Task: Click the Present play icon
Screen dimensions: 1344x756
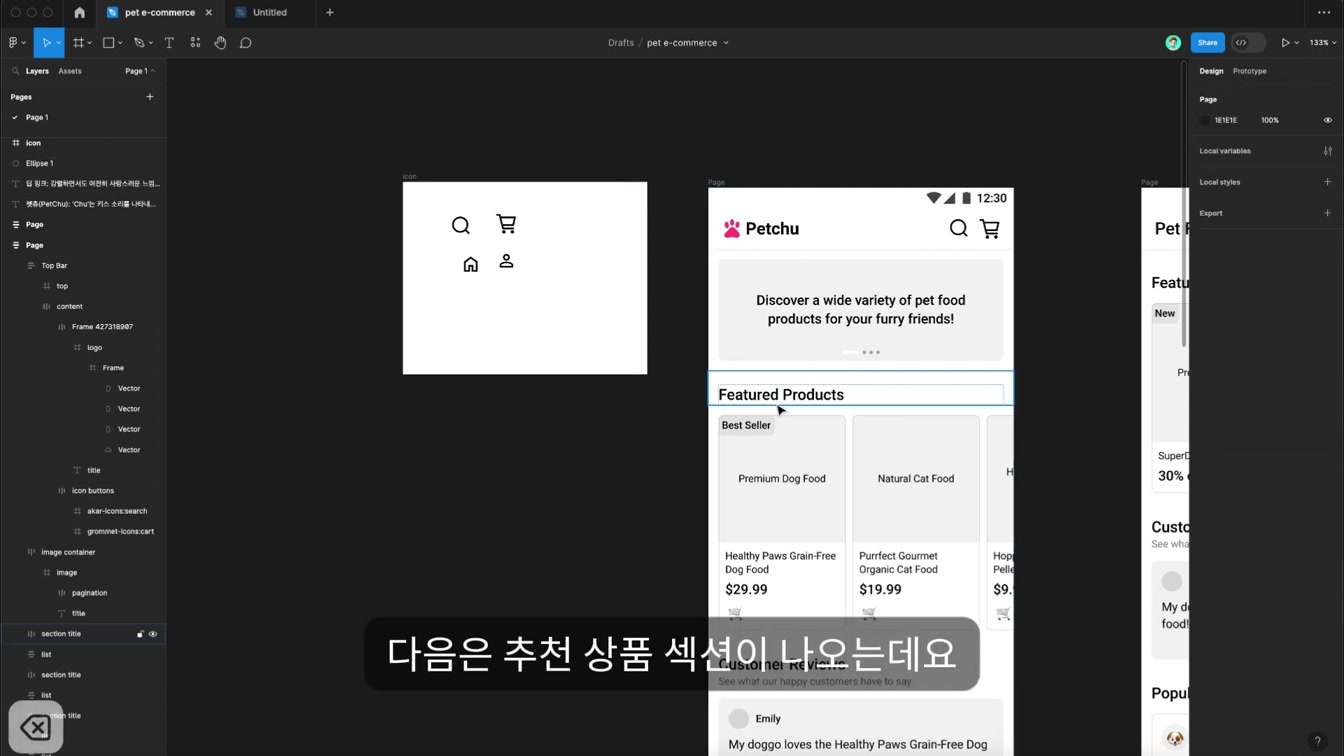Action: click(x=1285, y=43)
